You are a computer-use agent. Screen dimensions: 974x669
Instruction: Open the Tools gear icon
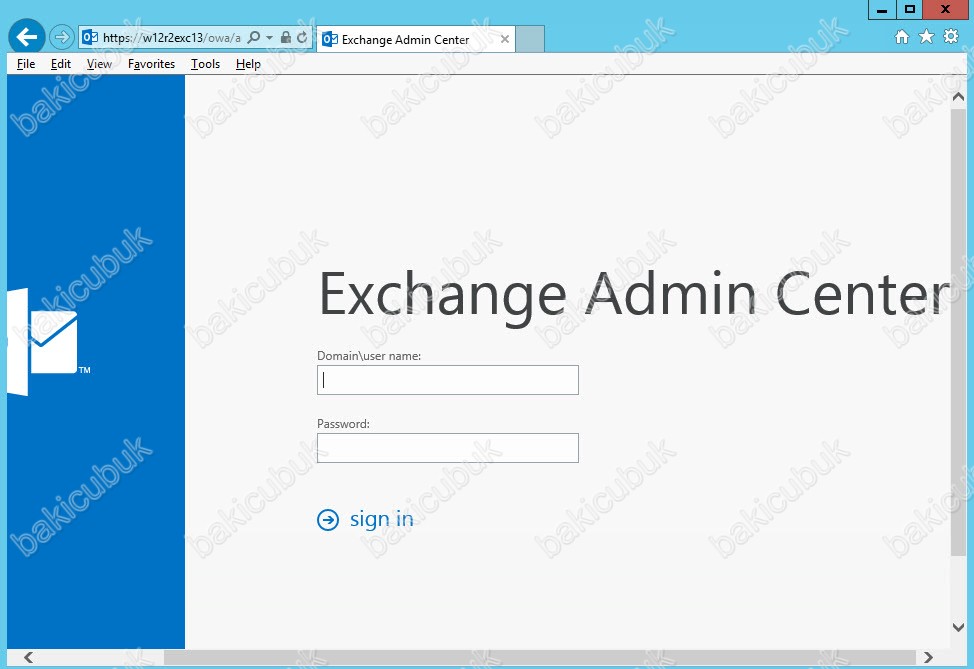tap(951, 37)
